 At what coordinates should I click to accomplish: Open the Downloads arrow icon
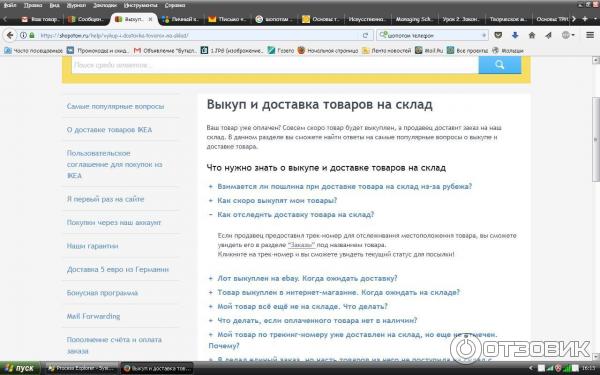coord(515,35)
